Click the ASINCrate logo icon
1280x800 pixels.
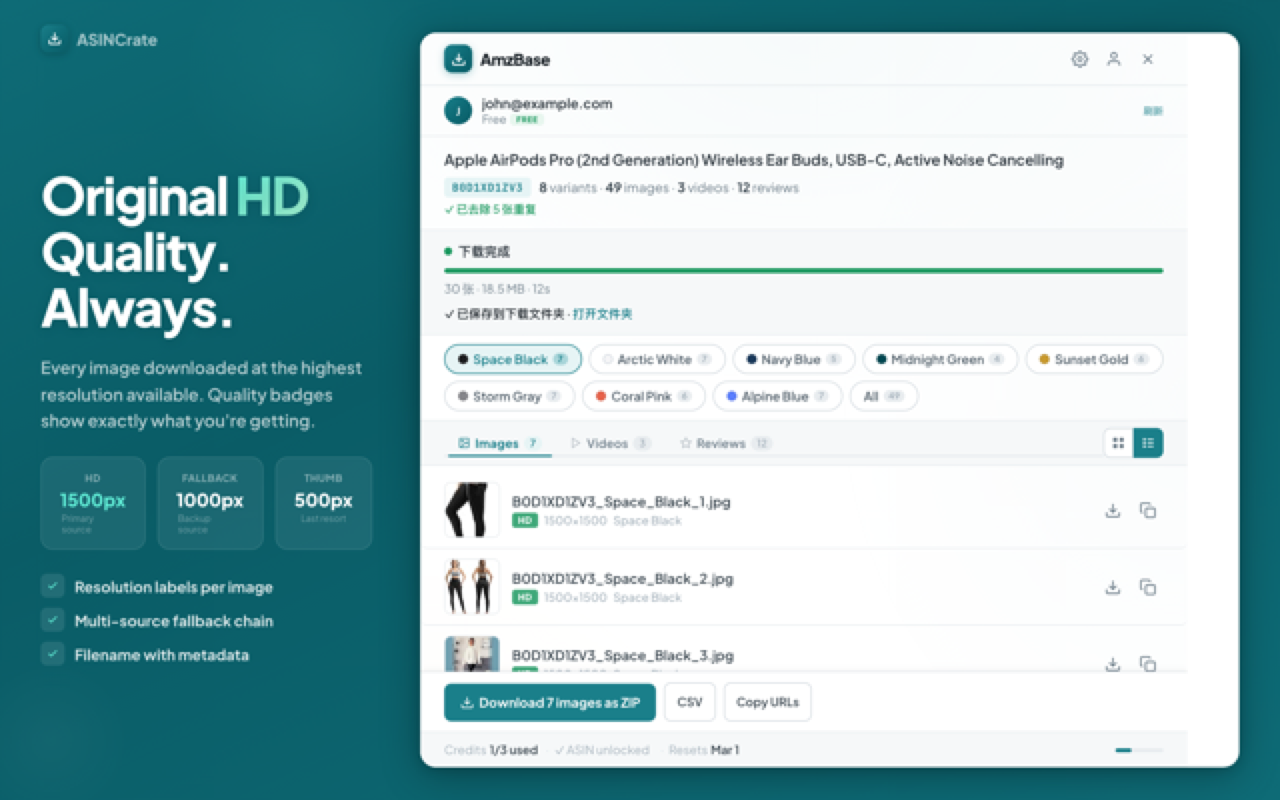pyautogui.click(x=52, y=39)
